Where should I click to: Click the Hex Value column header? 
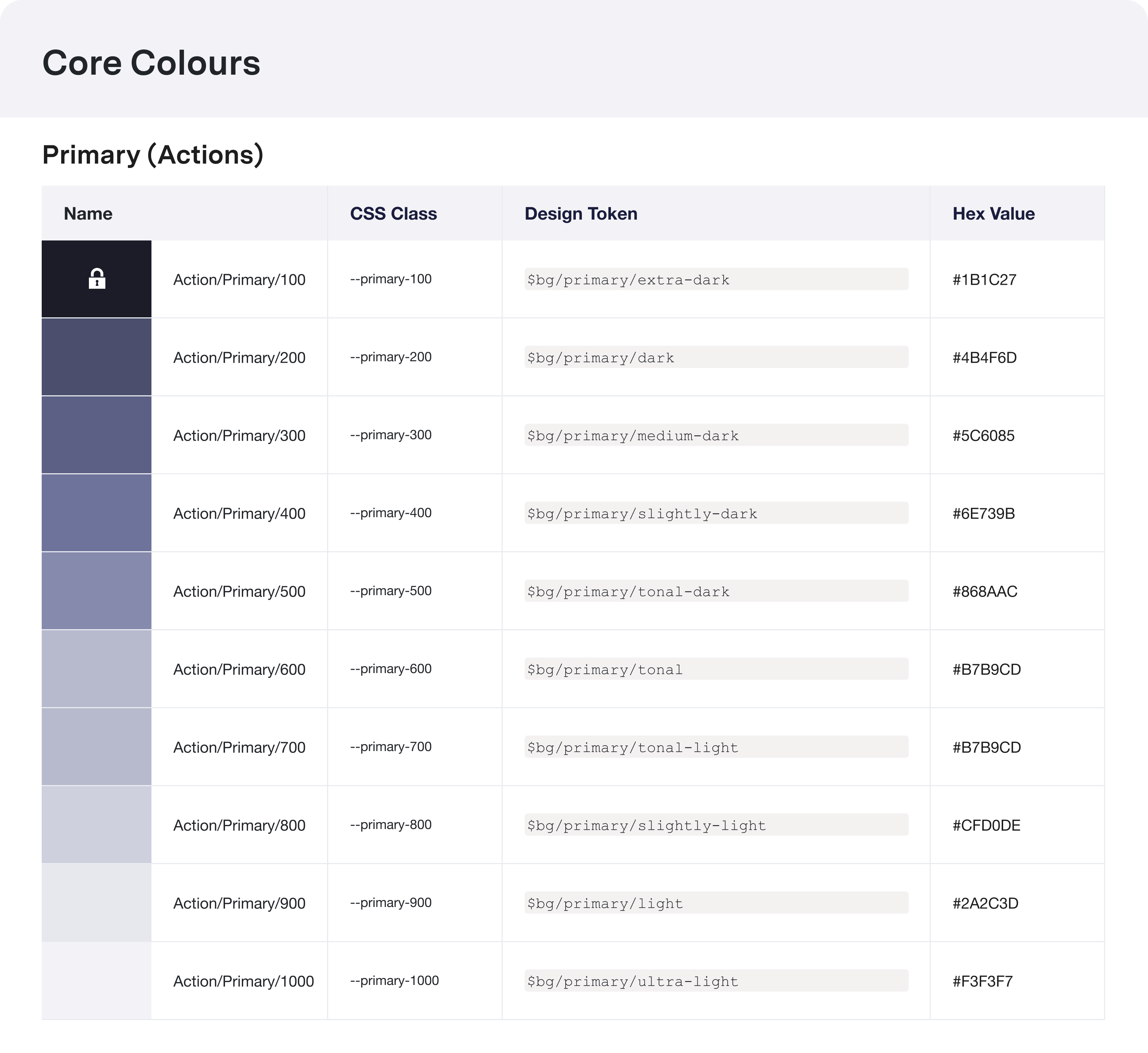pos(993,214)
